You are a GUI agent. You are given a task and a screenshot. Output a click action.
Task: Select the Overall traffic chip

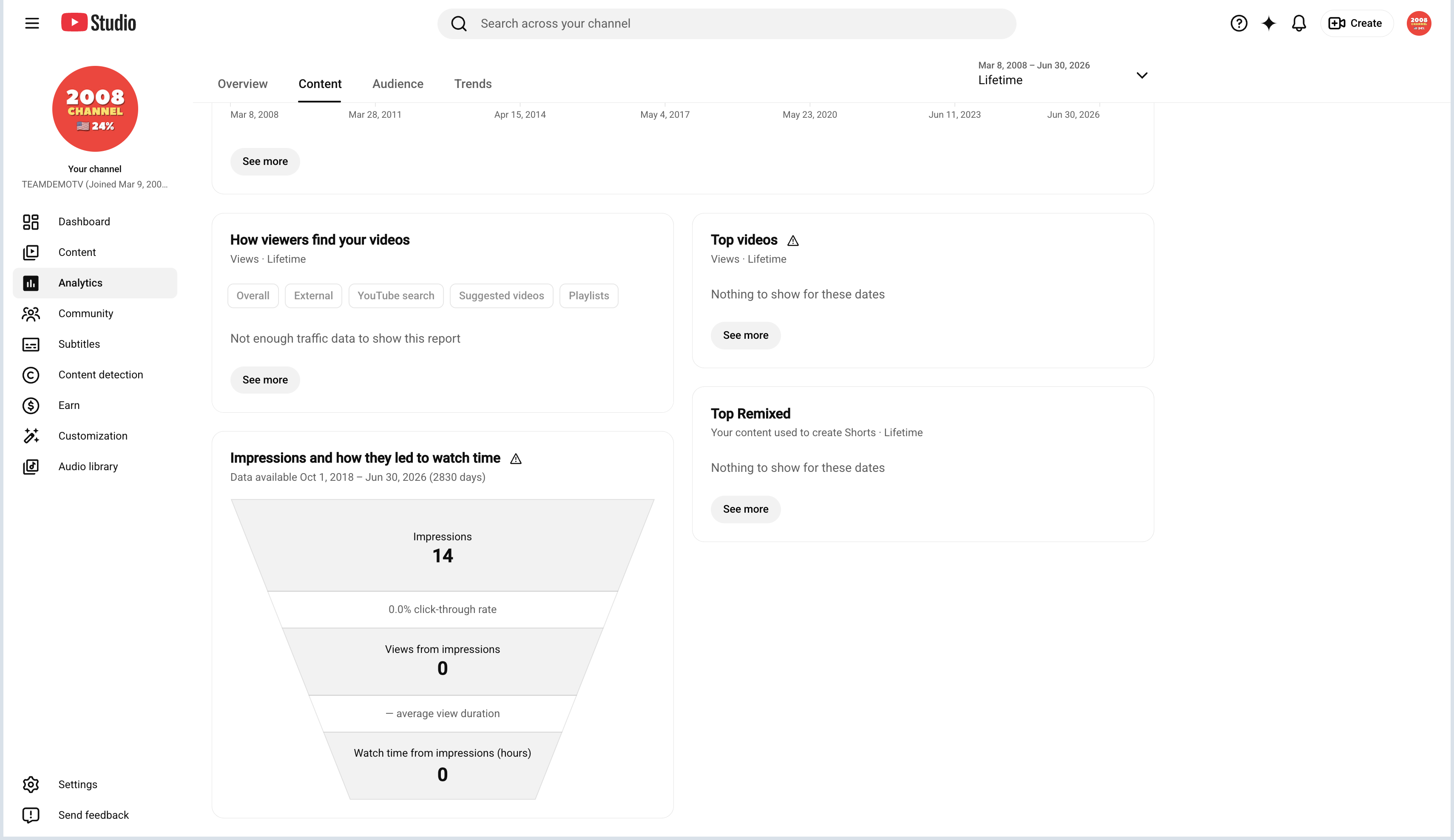253,295
